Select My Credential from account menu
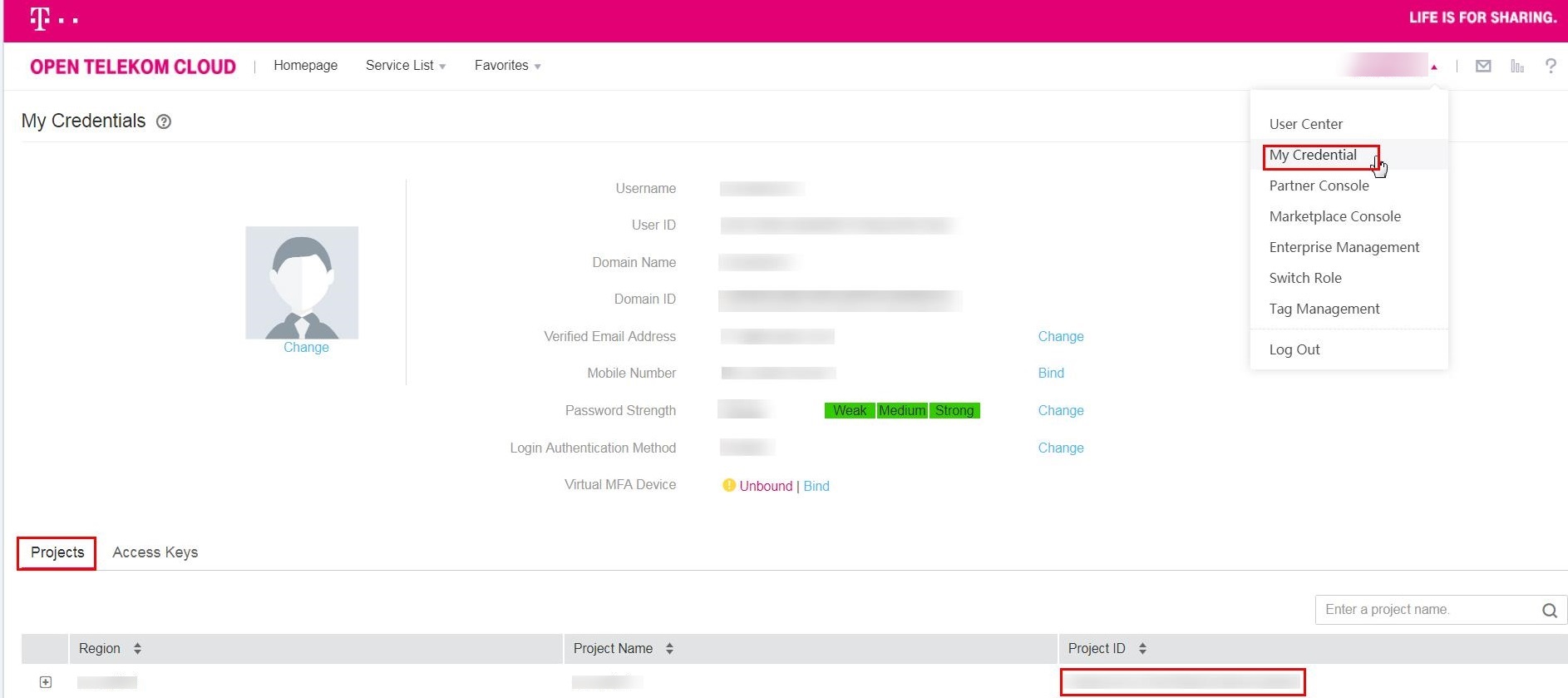Screen dimensions: 1568x698 coord(1313,155)
